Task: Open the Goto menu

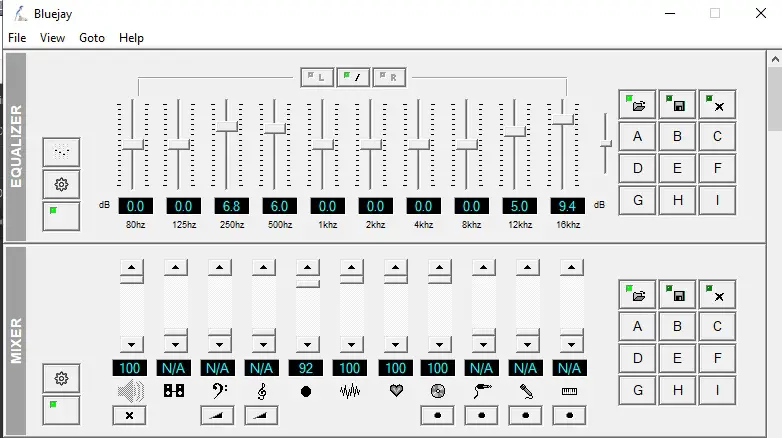Action: [92, 38]
